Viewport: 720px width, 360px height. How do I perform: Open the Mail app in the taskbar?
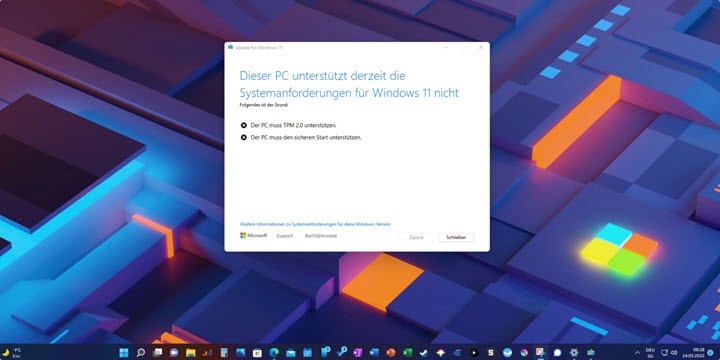[291, 353]
